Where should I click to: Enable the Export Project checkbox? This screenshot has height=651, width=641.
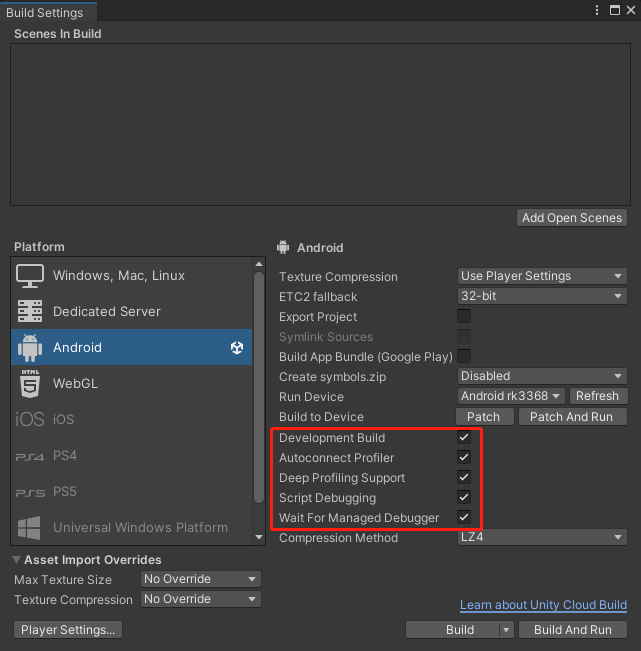464,317
